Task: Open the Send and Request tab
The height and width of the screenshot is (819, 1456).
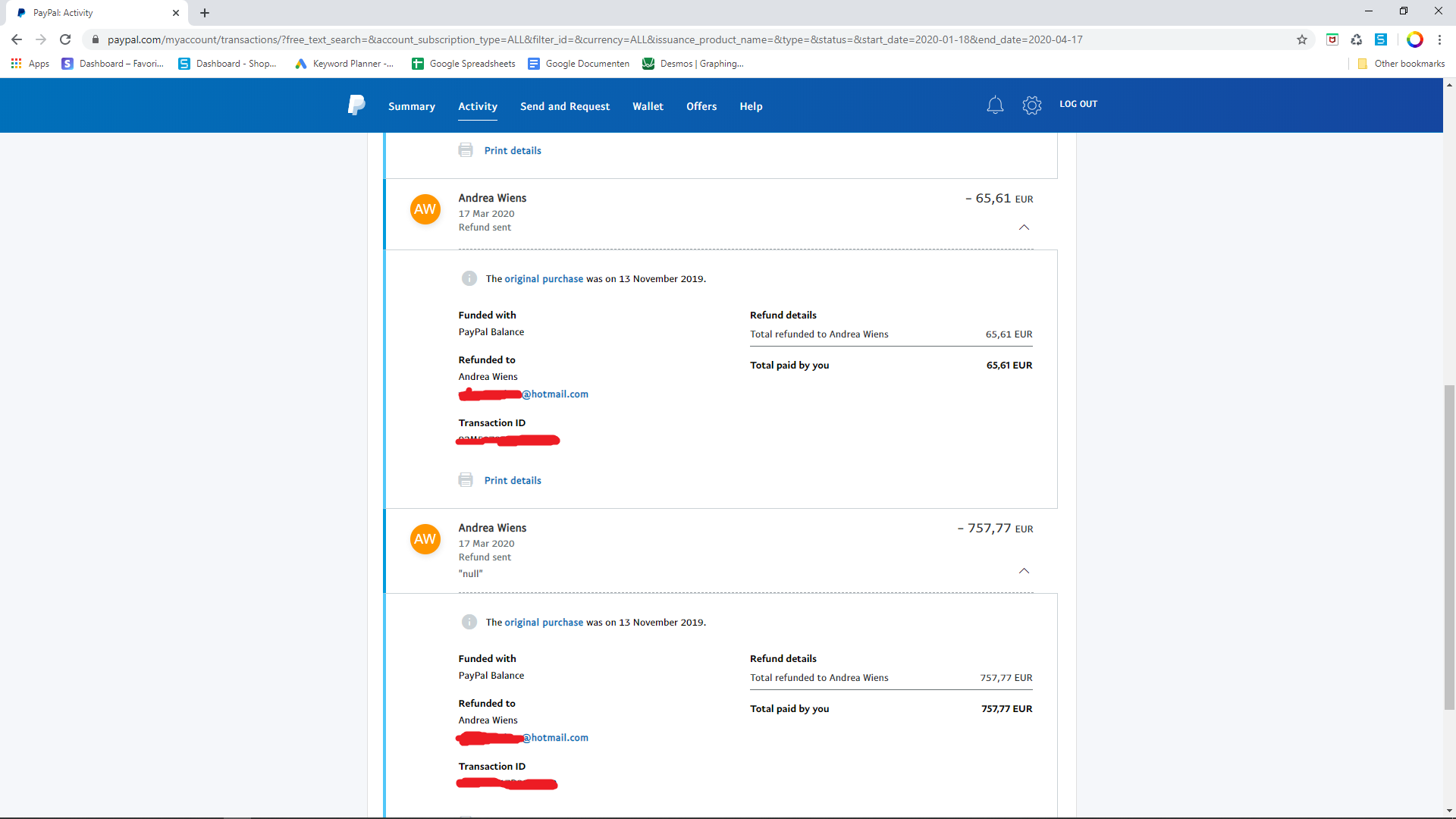Action: pyautogui.click(x=565, y=106)
